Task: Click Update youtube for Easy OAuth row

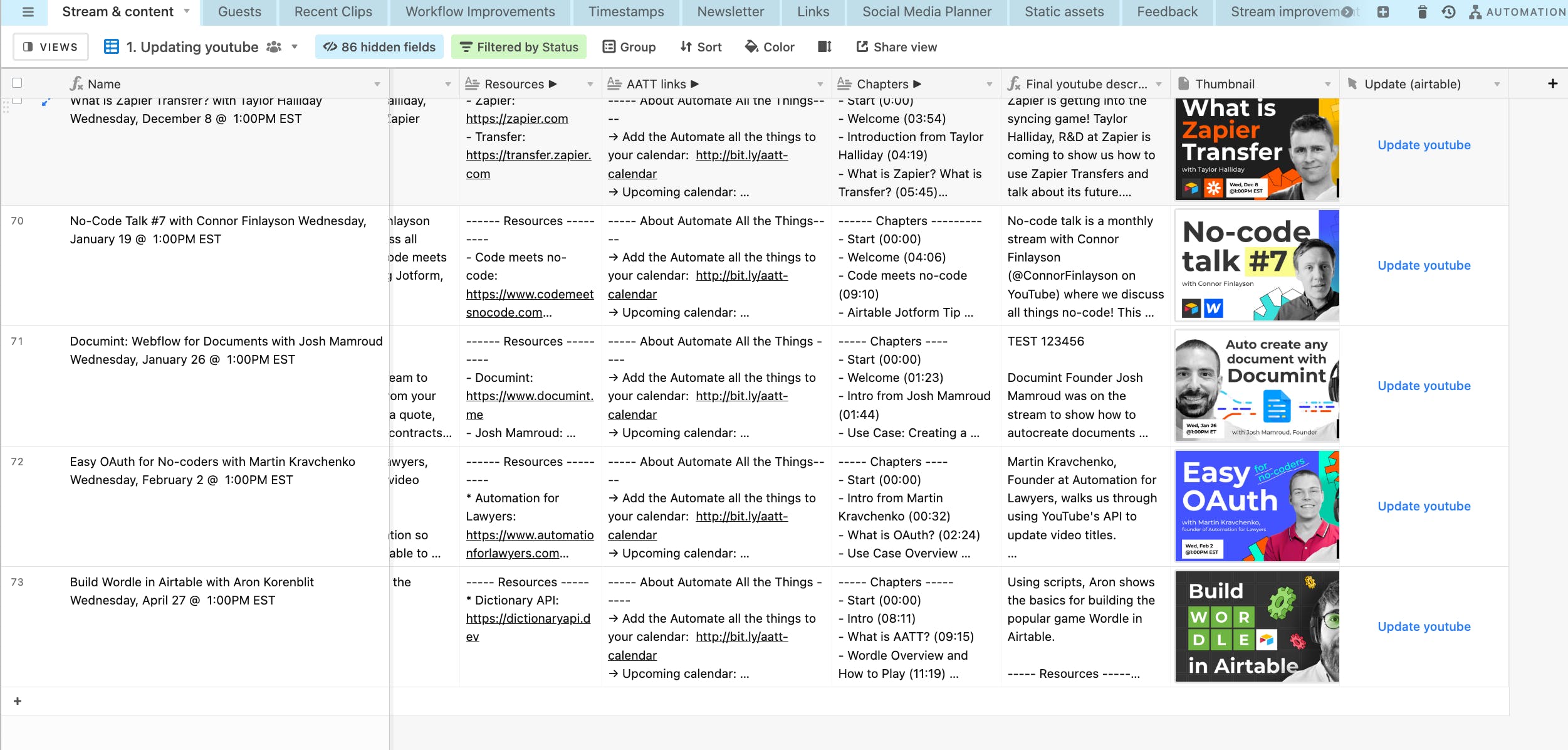Action: [1424, 506]
